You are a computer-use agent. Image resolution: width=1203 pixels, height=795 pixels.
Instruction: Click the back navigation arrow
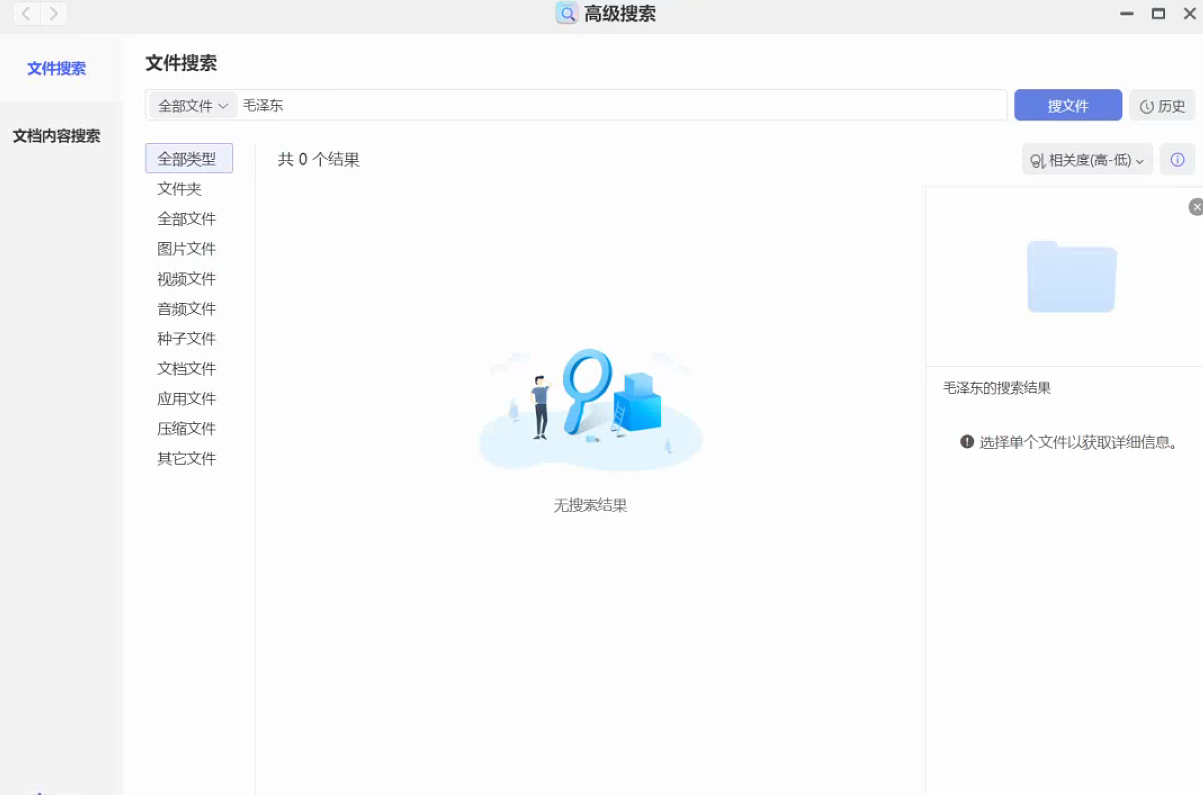point(26,14)
